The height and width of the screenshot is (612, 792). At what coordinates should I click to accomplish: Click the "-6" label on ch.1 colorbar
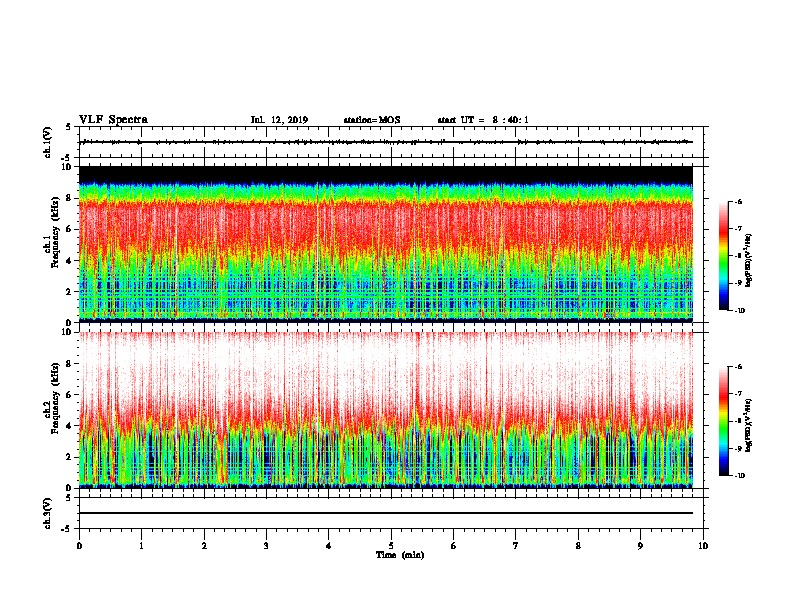click(x=738, y=201)
